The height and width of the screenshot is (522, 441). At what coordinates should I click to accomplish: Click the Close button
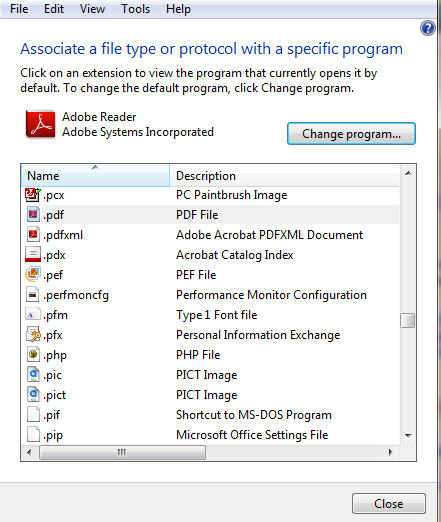coord(389,504)
